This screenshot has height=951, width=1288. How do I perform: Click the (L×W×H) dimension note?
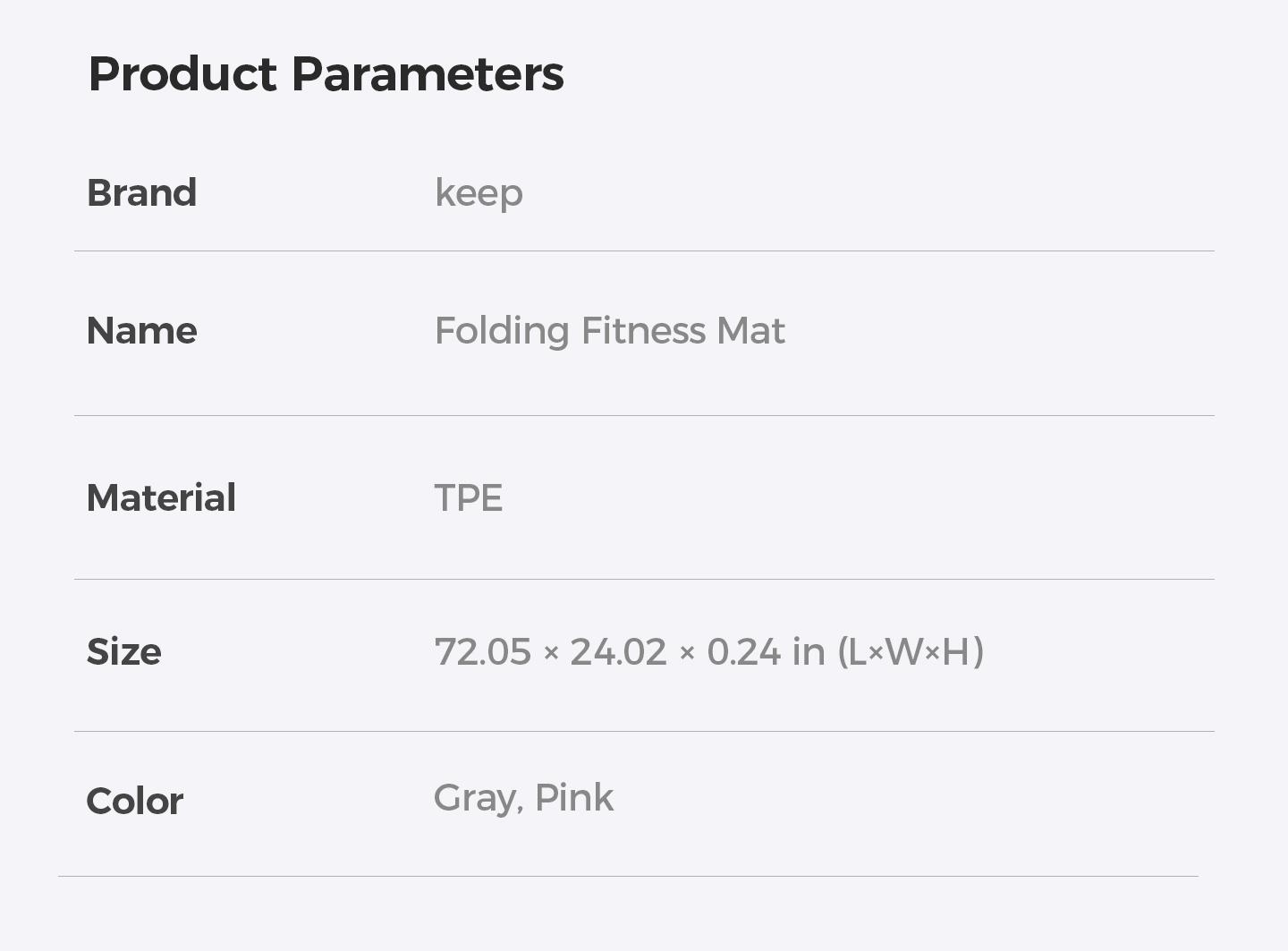click(911, 652)
